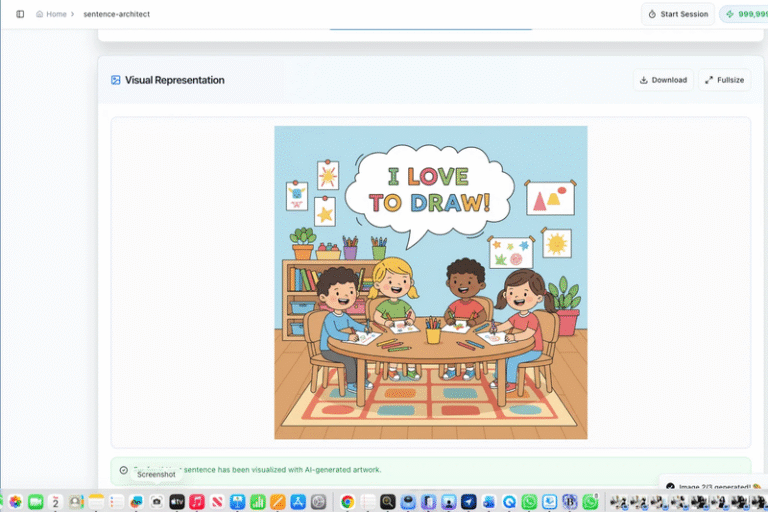The image size is (768, 512).
Task: Open FaceTime from the dock
Action: 36,502
